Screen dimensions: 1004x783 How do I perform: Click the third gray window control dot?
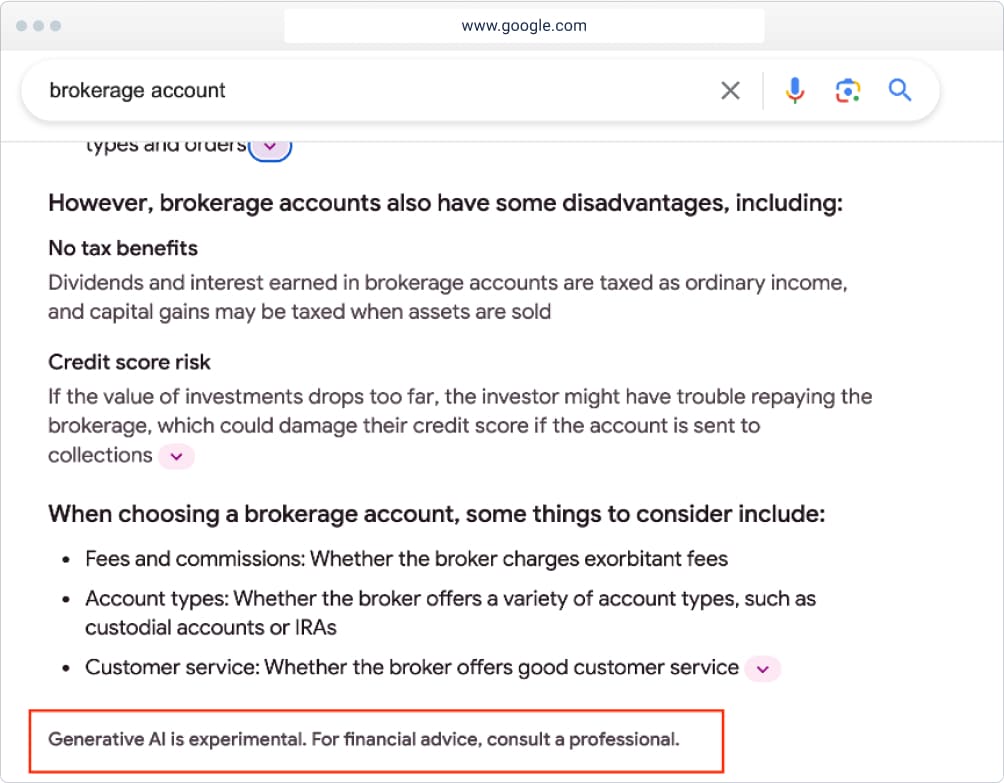(x=55, y=26)
